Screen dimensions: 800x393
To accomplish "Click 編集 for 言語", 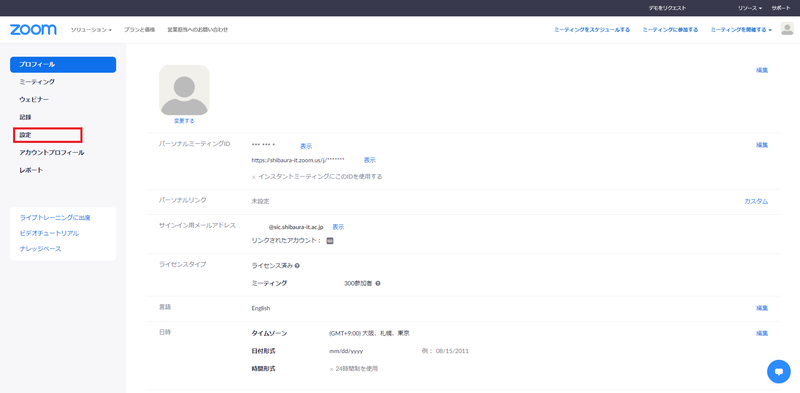I will pyautogui.click(x=762, y=308).
